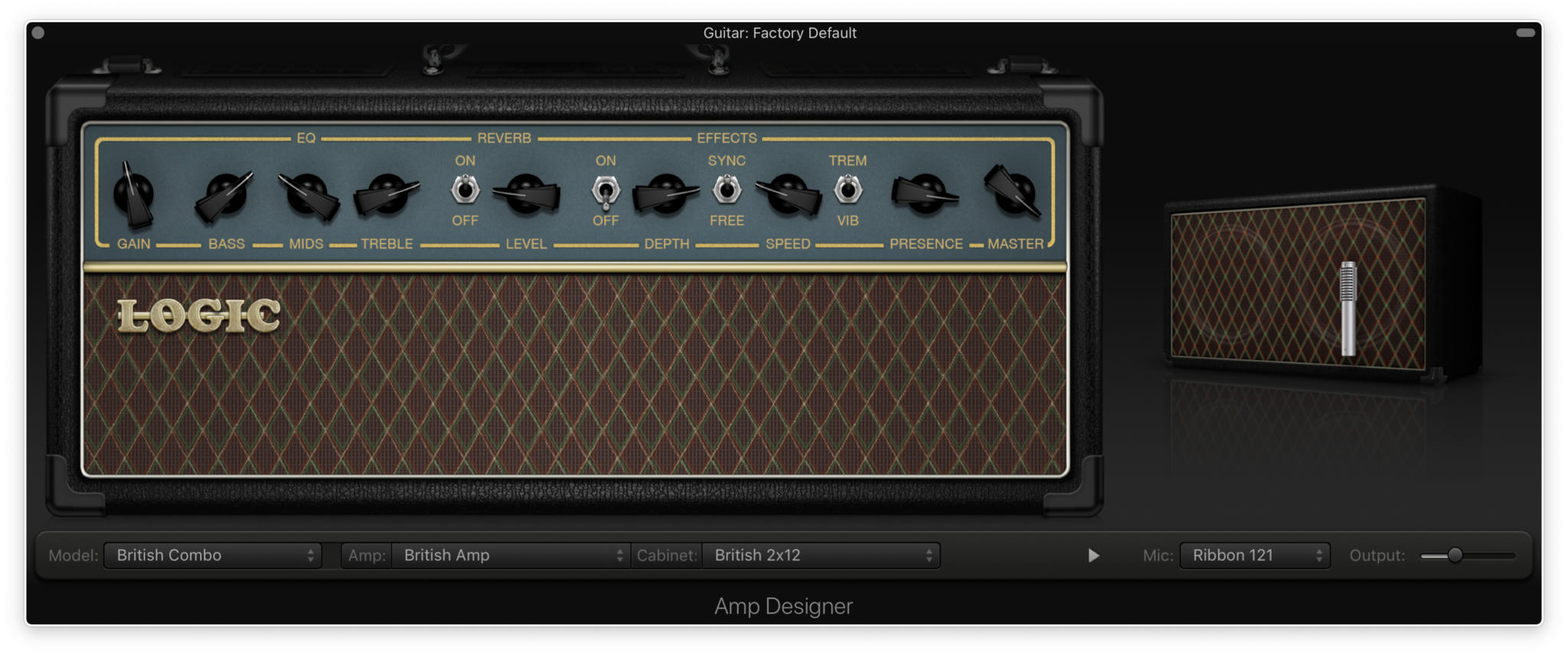Click the Treble EQ knob
Screen dimensions: 1568x655
pyautogui.click(x=387, y=194)
